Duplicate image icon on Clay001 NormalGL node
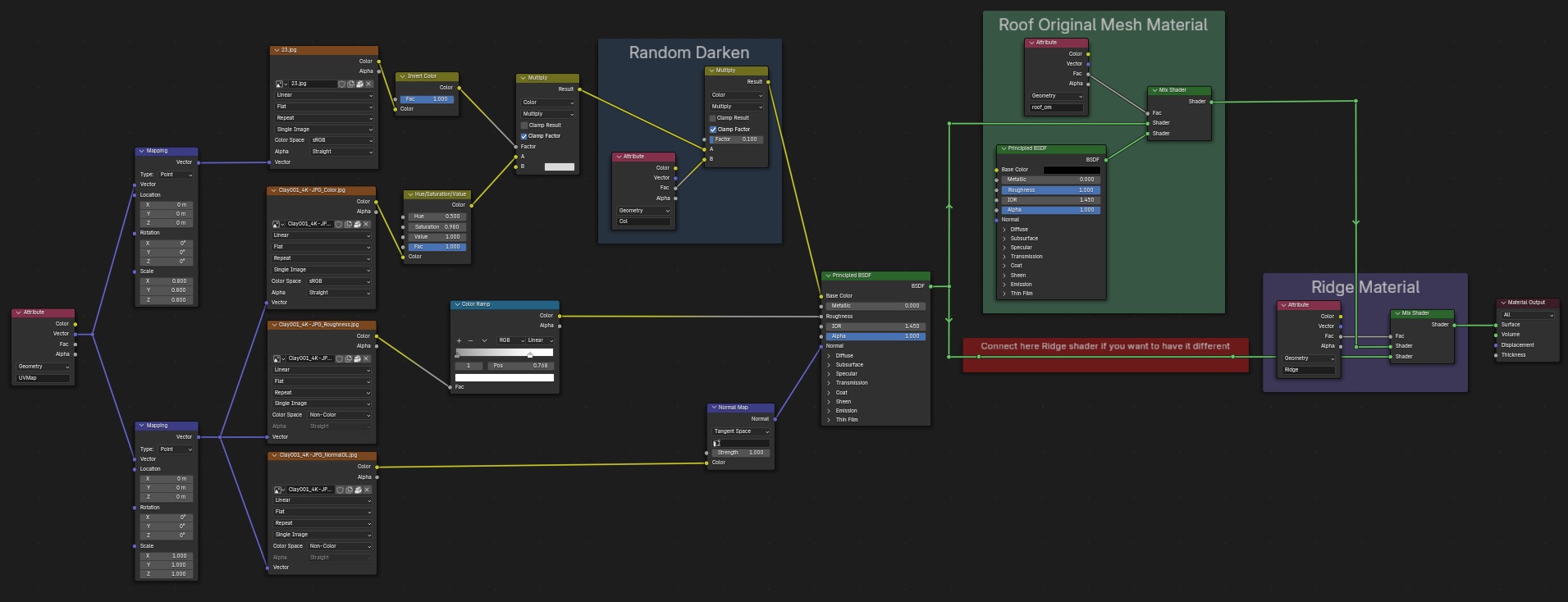 click(349, 490)
